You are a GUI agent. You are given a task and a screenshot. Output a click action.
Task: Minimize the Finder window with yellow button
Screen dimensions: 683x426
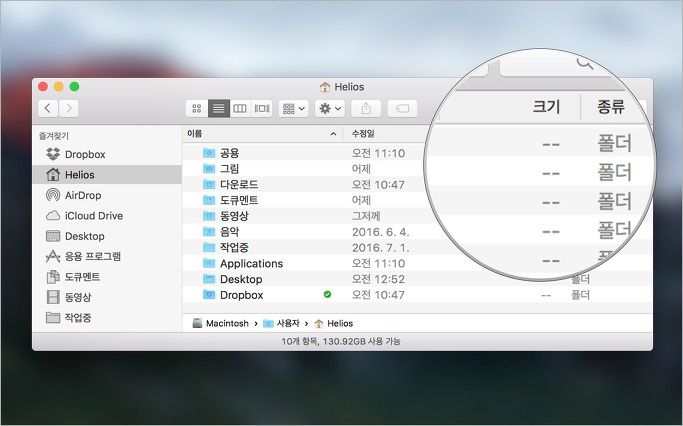click(x=58, y=87)
